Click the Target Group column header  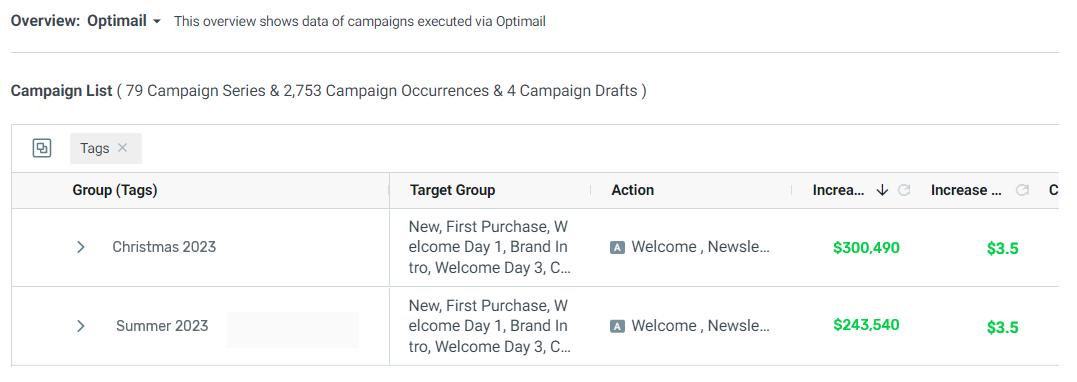(453, 190)
